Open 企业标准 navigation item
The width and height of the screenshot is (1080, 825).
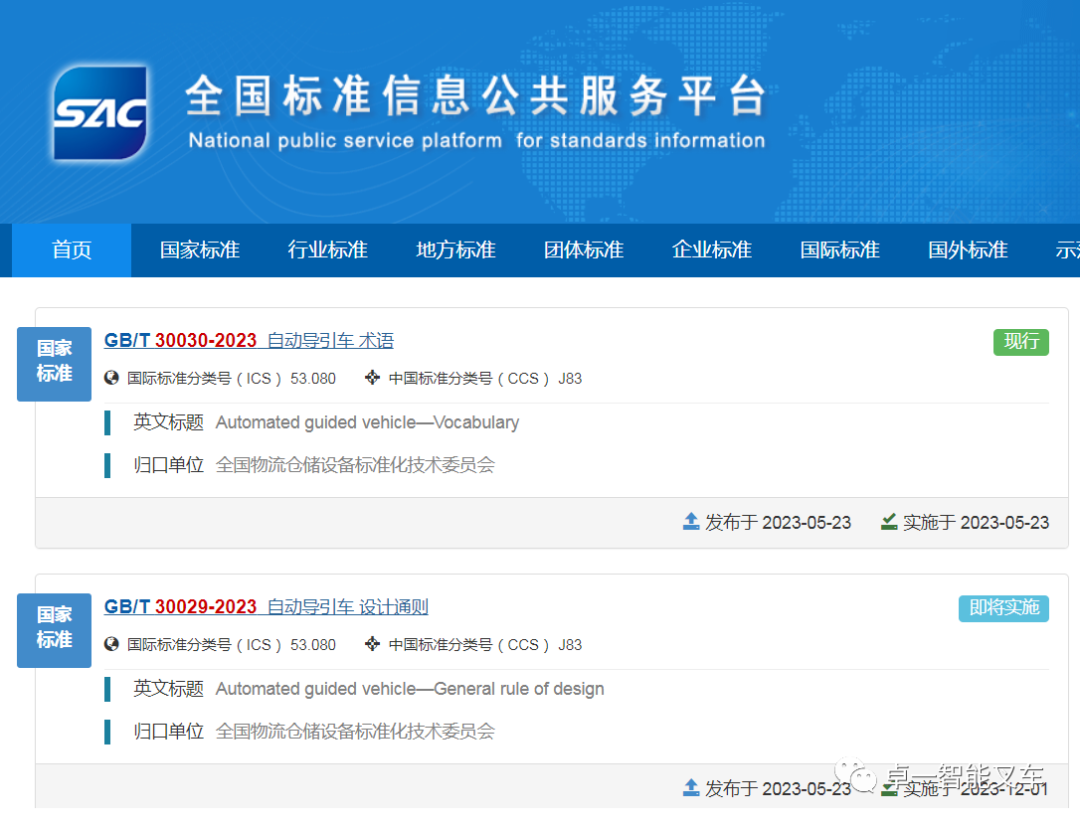[712, 250]
